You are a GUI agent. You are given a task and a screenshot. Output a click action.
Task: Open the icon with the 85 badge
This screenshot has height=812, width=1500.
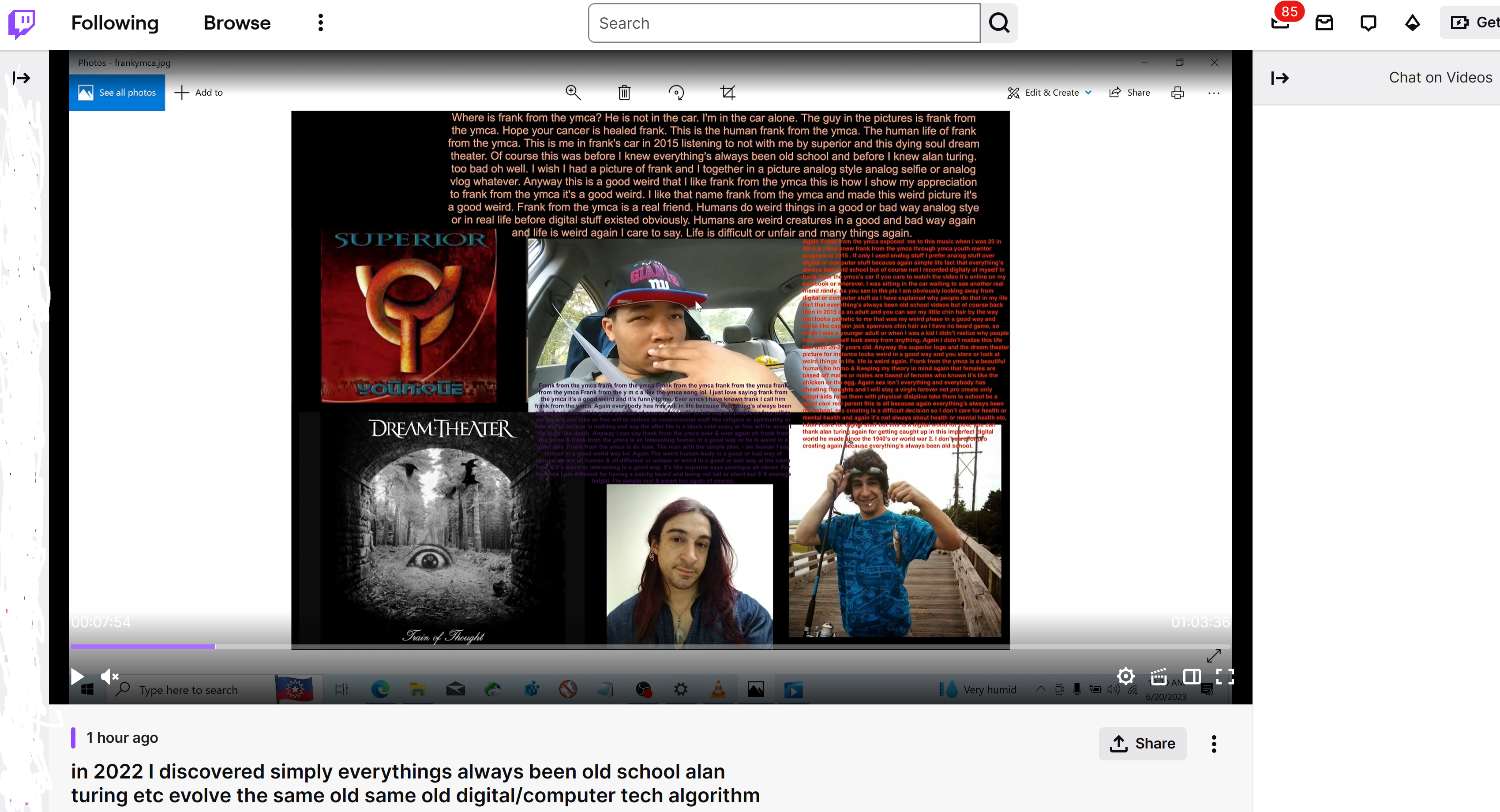tap(1280, 22)
